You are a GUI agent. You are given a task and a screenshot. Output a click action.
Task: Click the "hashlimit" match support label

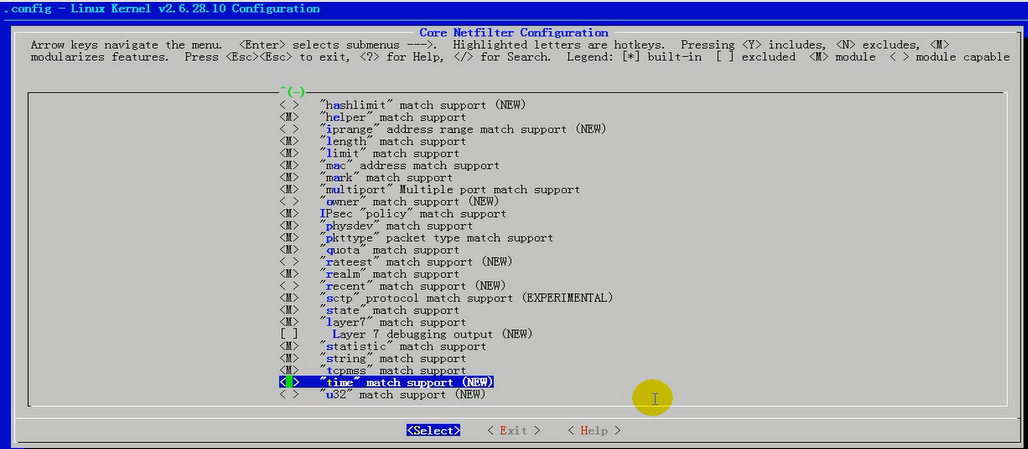coord(423,105)
